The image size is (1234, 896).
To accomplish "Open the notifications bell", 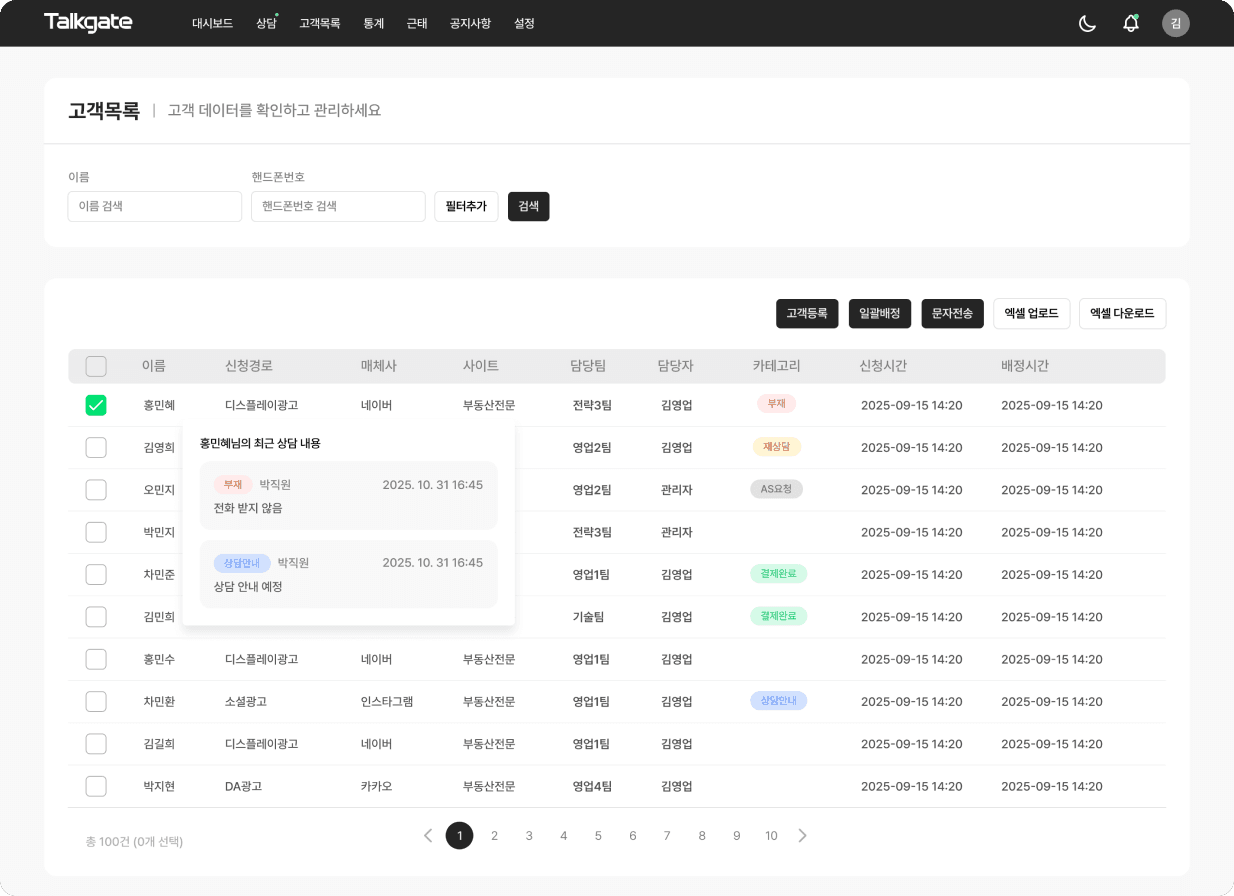I will [1131, 23].
